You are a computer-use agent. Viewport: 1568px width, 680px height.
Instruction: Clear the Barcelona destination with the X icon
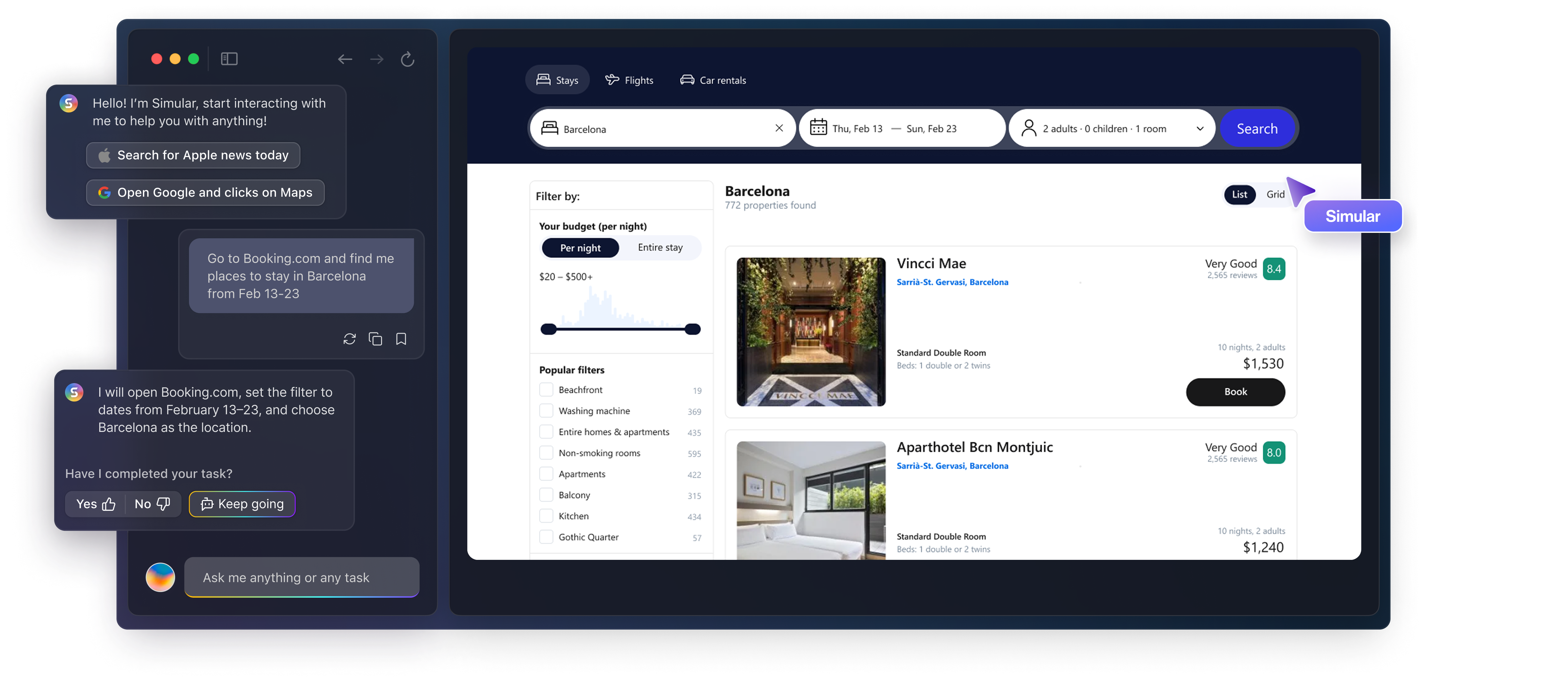pyautogui.click(x=780, y=128)
